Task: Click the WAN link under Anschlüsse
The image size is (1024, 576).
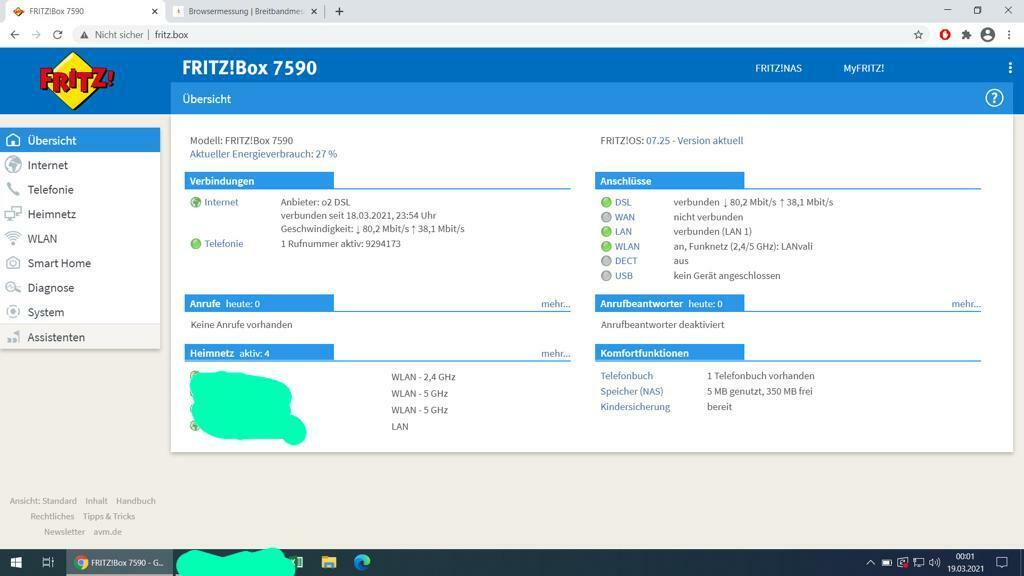Action: click(624, 217)
